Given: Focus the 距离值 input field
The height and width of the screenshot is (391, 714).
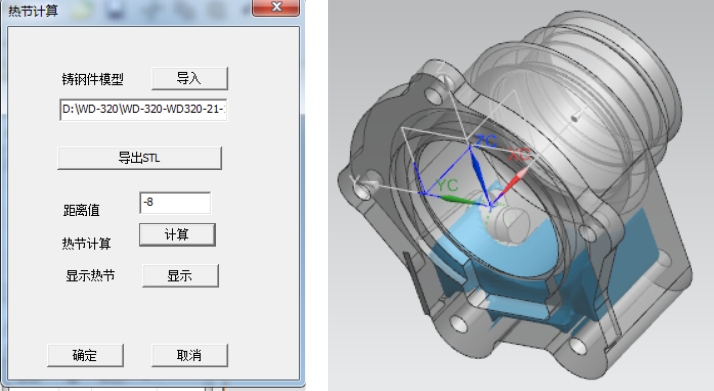Looking at the screenshot, I should (175, 203).
